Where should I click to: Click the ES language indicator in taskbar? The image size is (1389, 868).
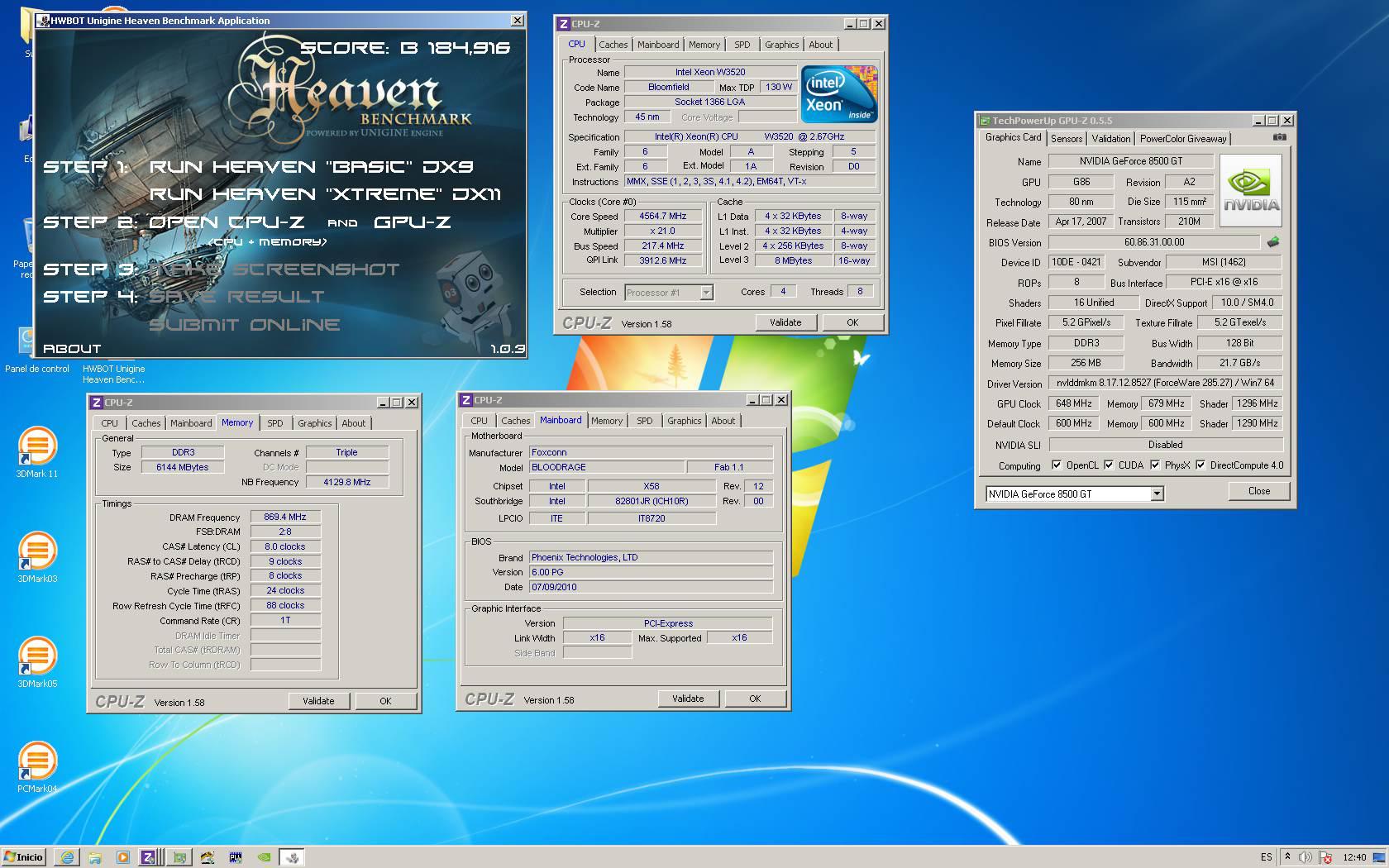(1267, 857)
